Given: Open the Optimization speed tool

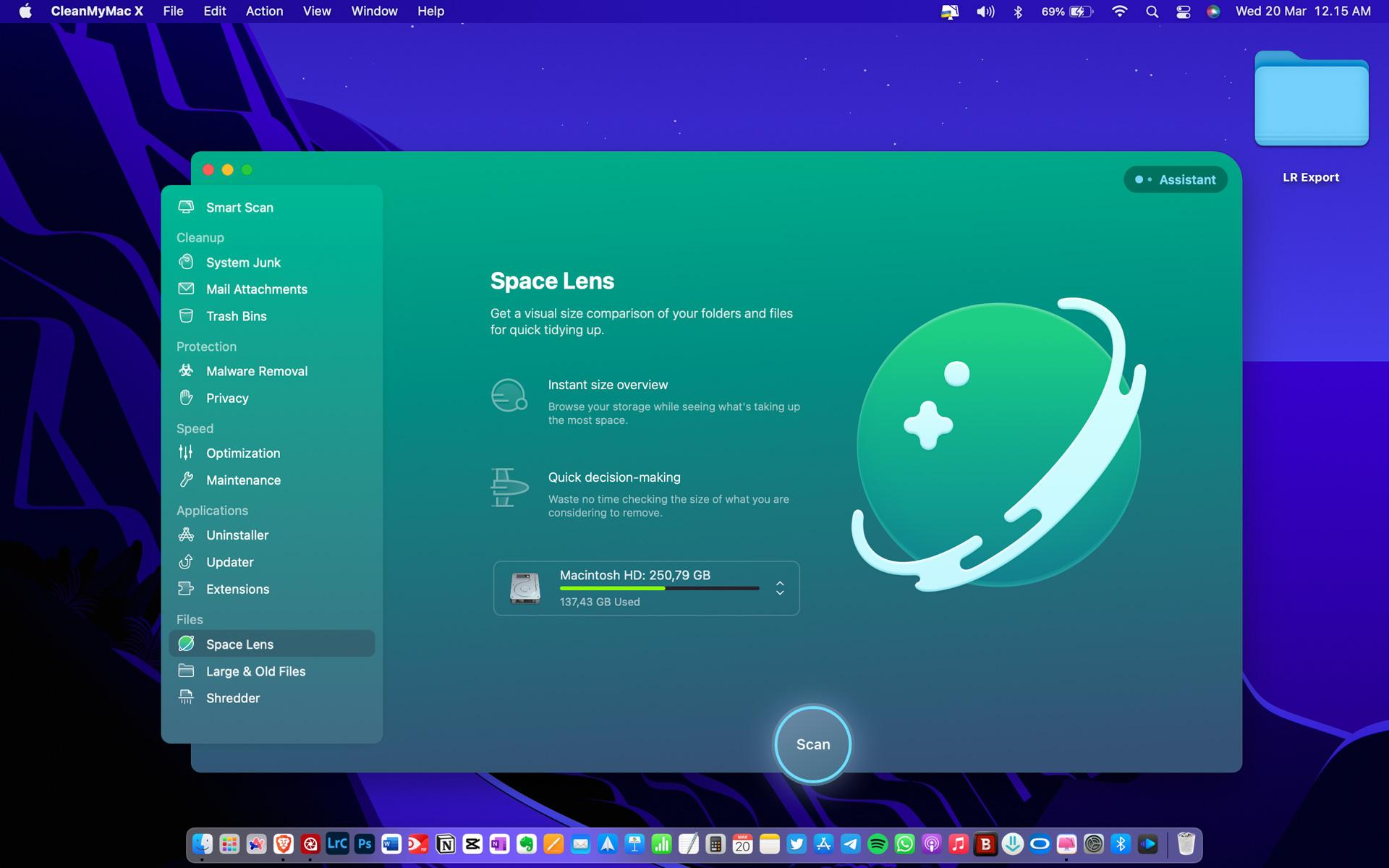Looking at the screenshot, I should coord(242,452).
